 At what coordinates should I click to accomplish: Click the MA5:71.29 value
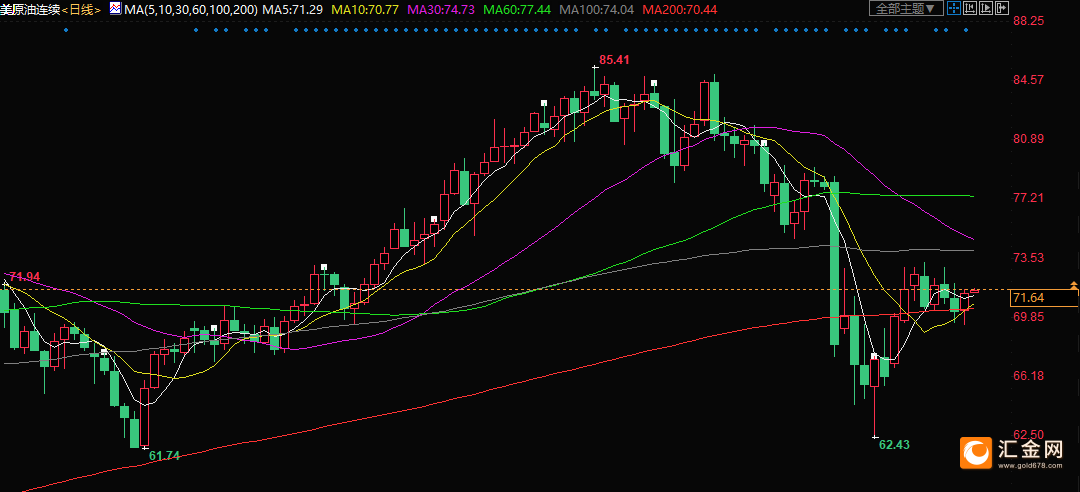(x=293, y=9)
